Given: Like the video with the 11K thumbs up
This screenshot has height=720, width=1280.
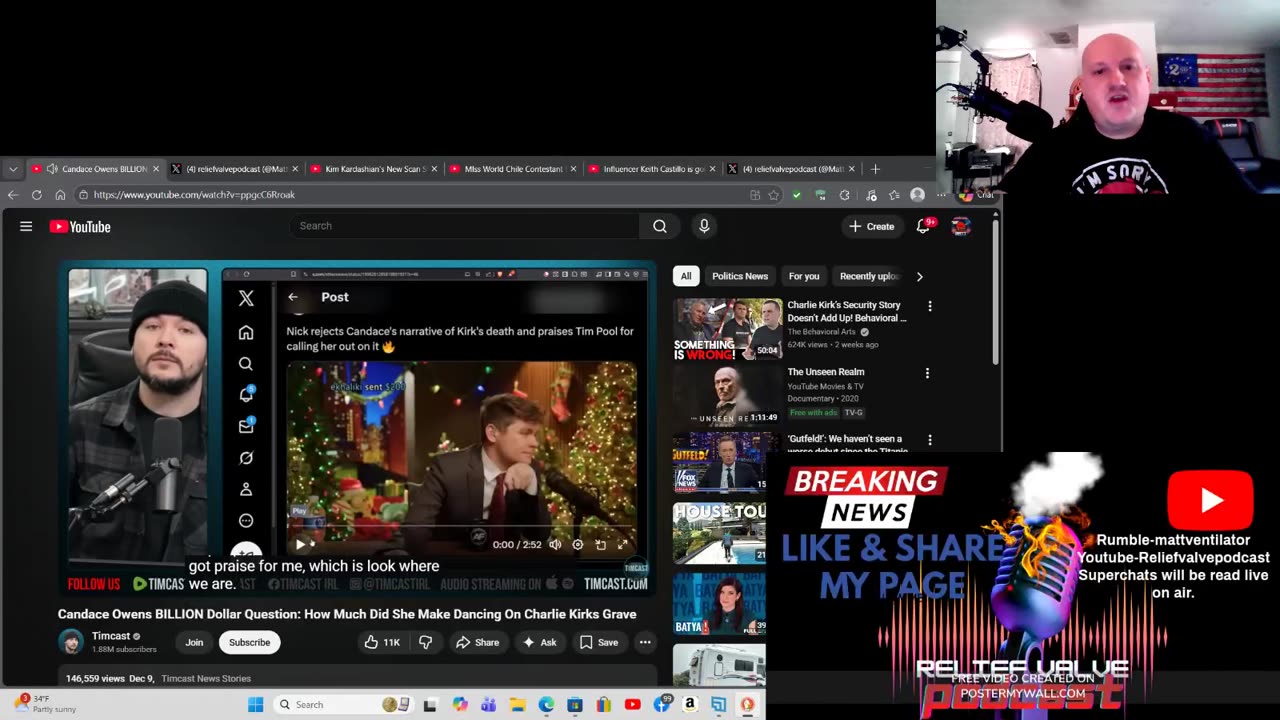Looking at the screenshot, I should click(x=382, y=642).
